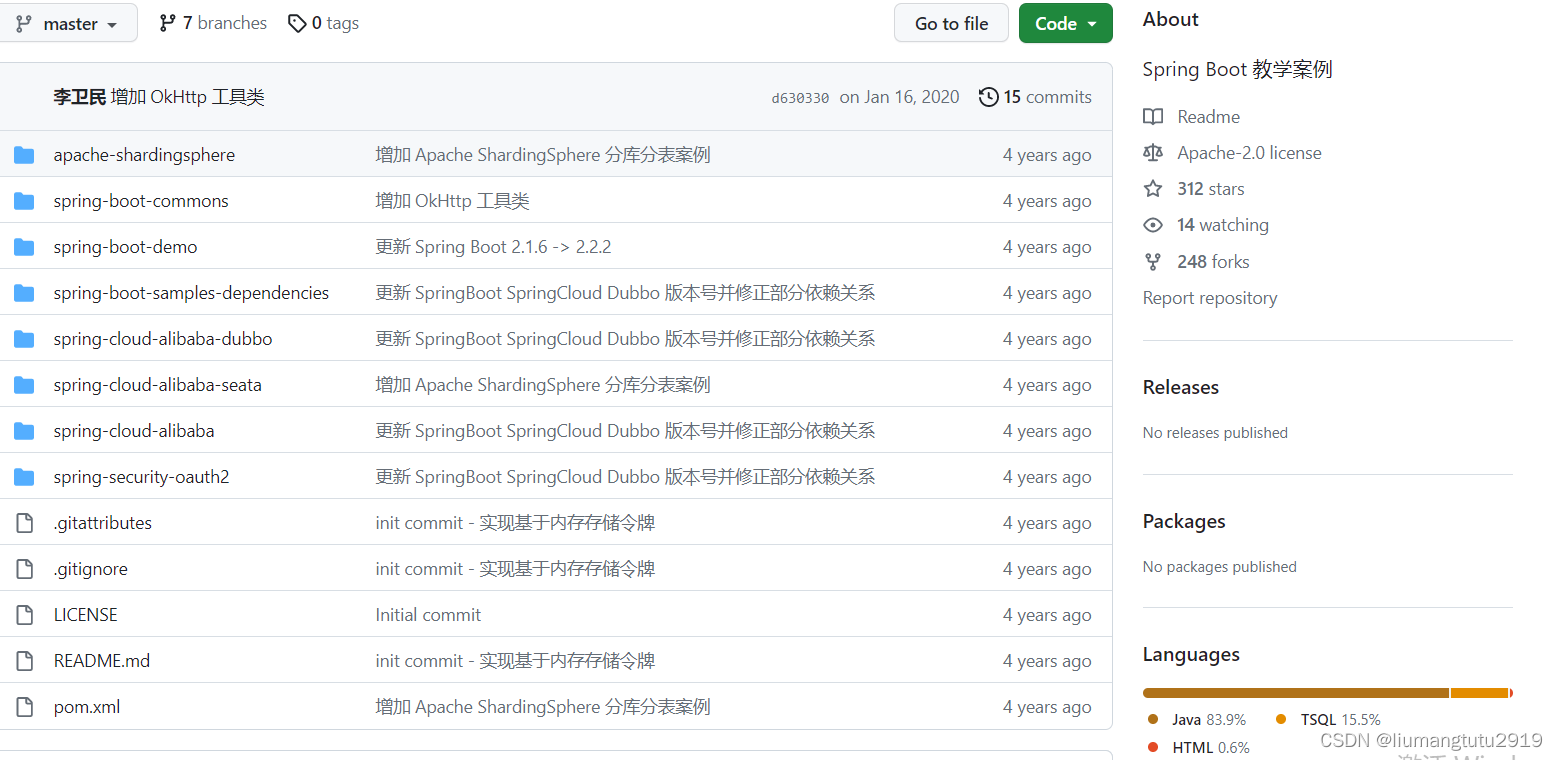
Task: Open the master branch selector dropdown
Action: [69, 22]
